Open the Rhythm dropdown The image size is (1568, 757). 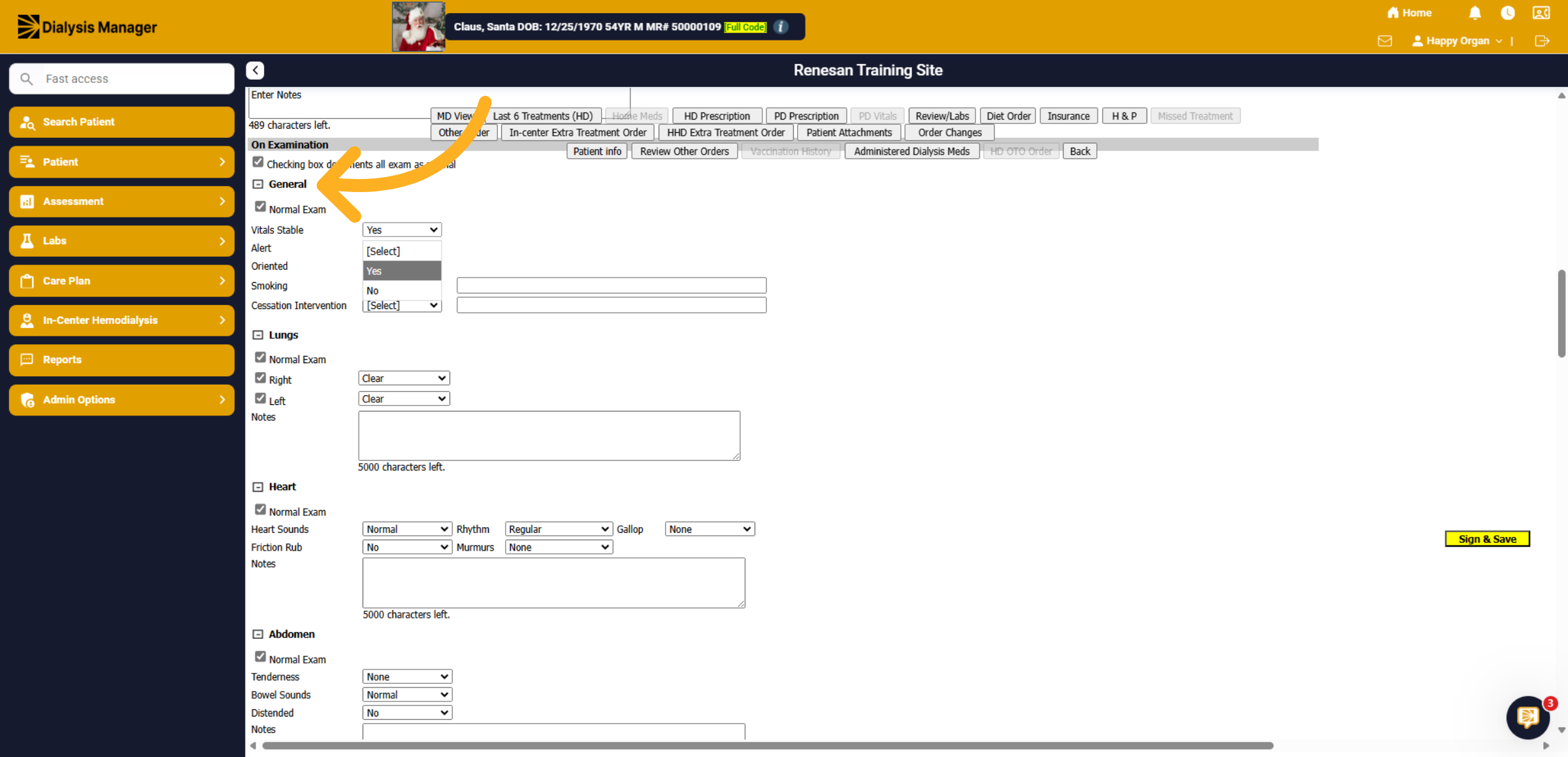(559, 529)
